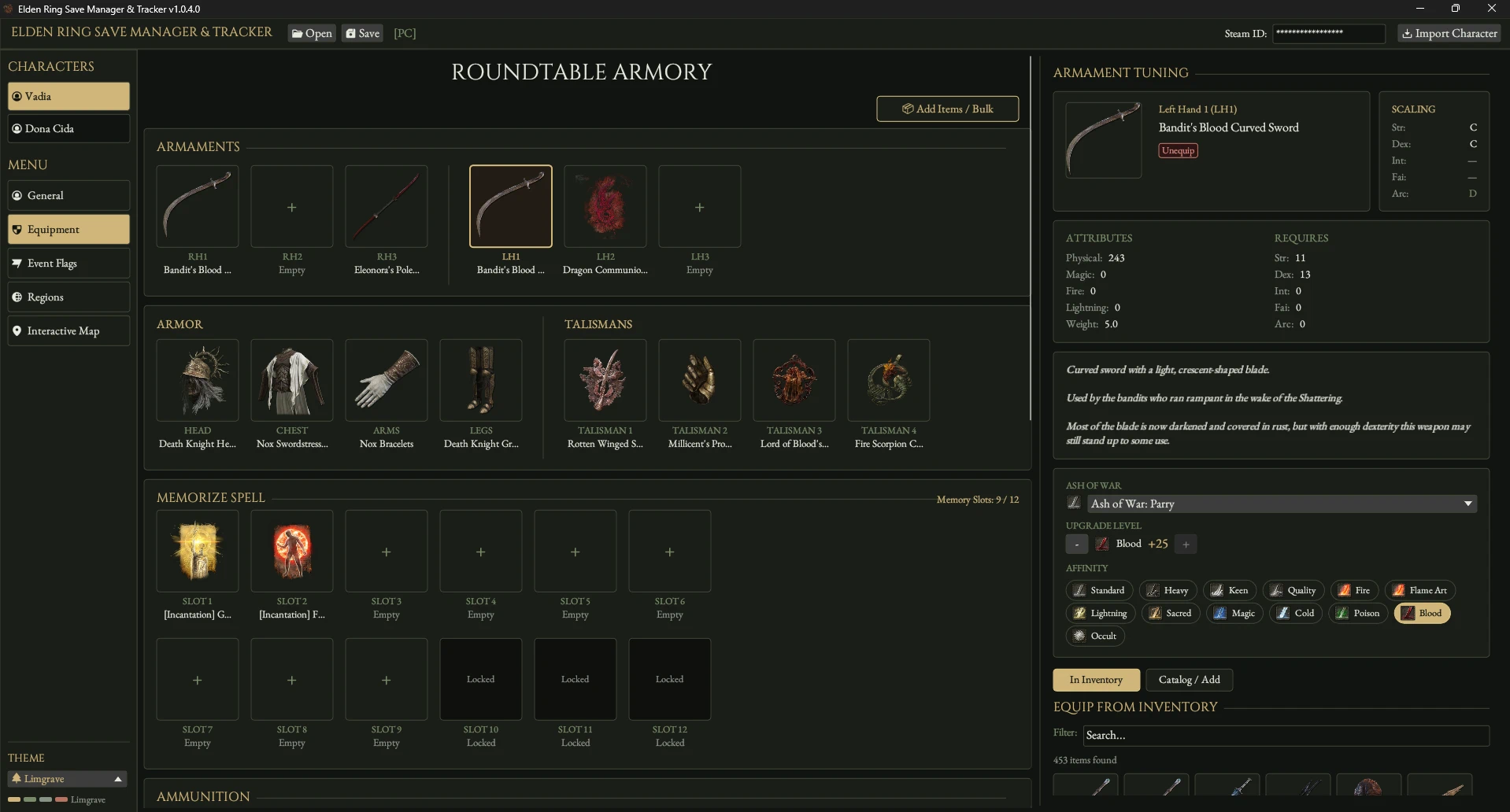1510x812 pixels.
Task: Switch to the Catalog / Add tab
Action: click(x=1190, y=680)
